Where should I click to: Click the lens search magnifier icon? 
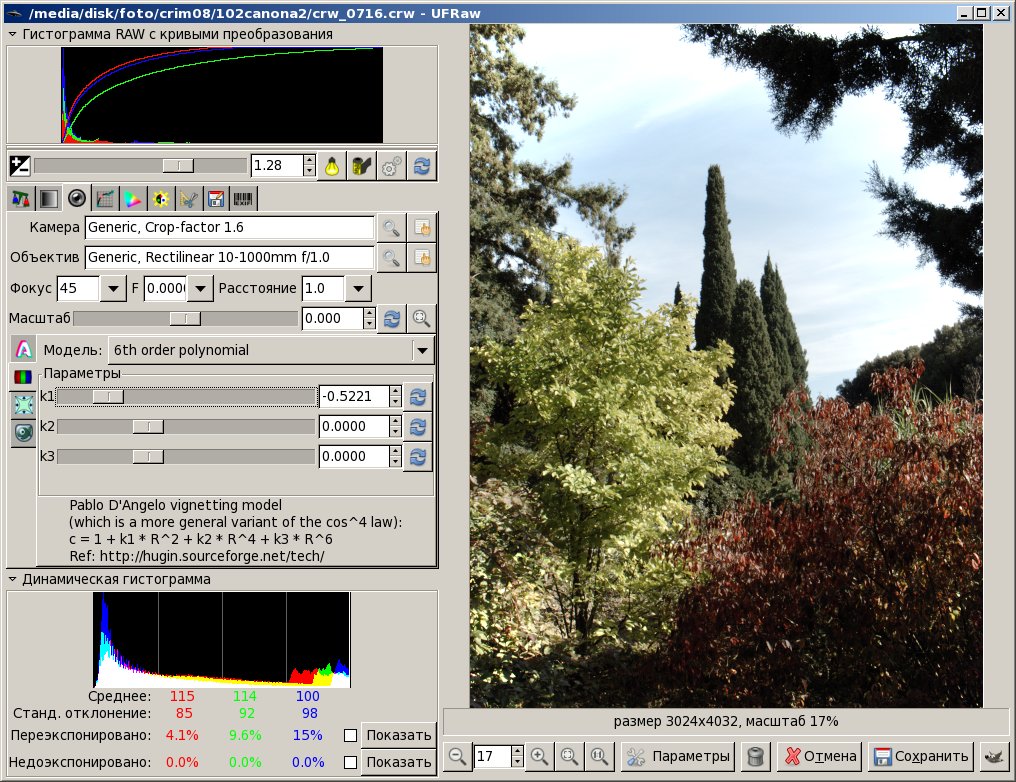tap(391, 257)
